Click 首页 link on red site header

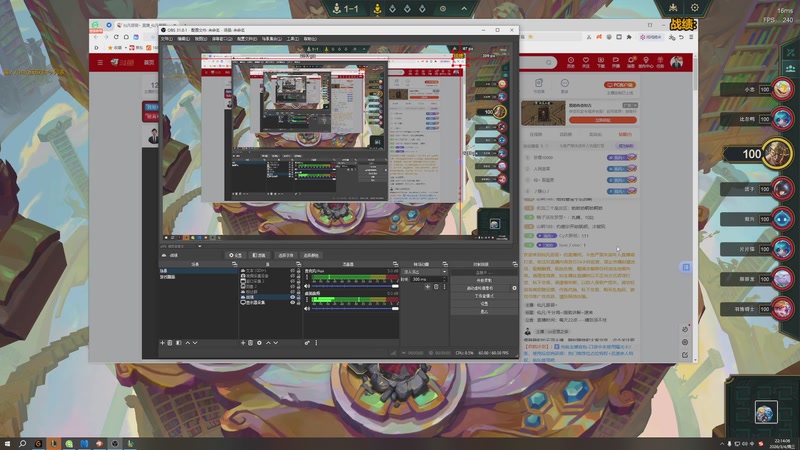(x=149, y=62)
